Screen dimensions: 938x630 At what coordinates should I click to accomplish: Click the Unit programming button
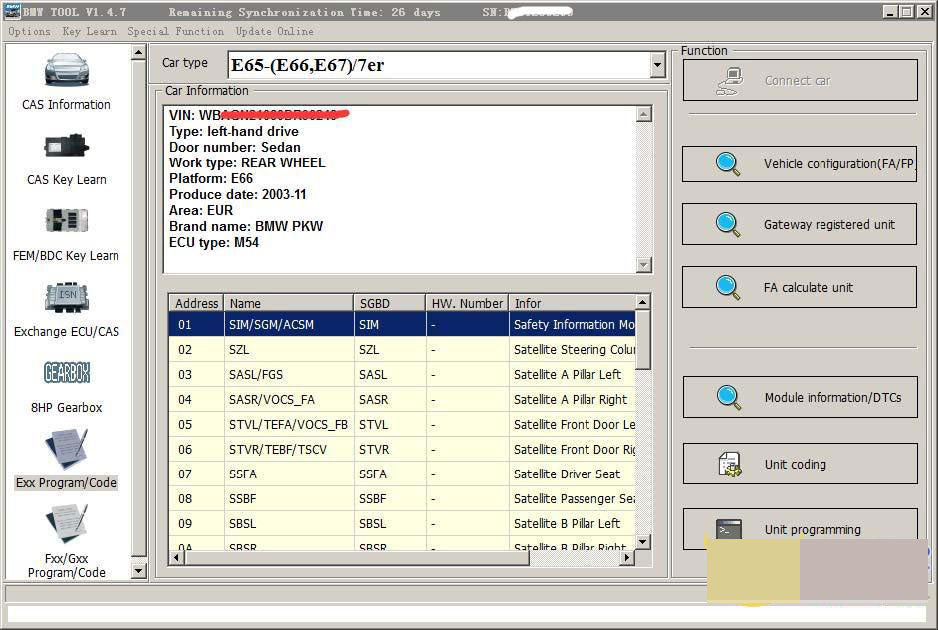click(x=800, y=529)
